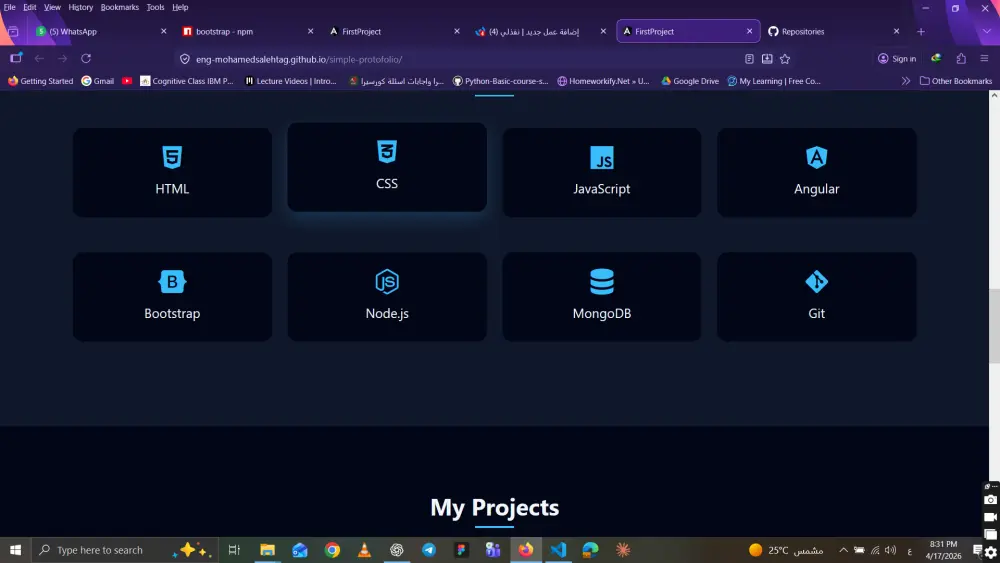Open the Bookmarks menu
Screen dimensions: 1000x563
[119, 7]
